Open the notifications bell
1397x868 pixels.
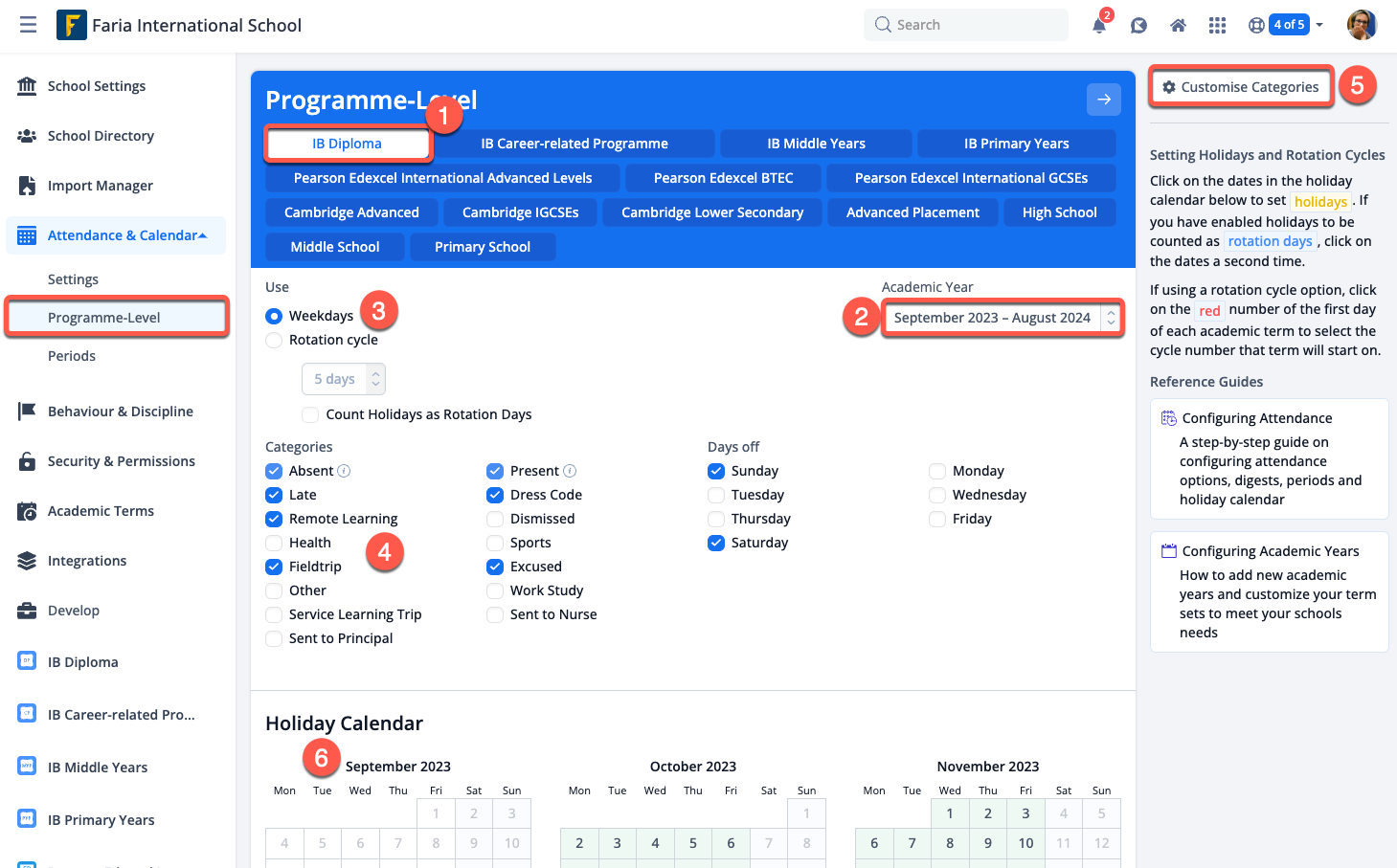coord(1099,26)
